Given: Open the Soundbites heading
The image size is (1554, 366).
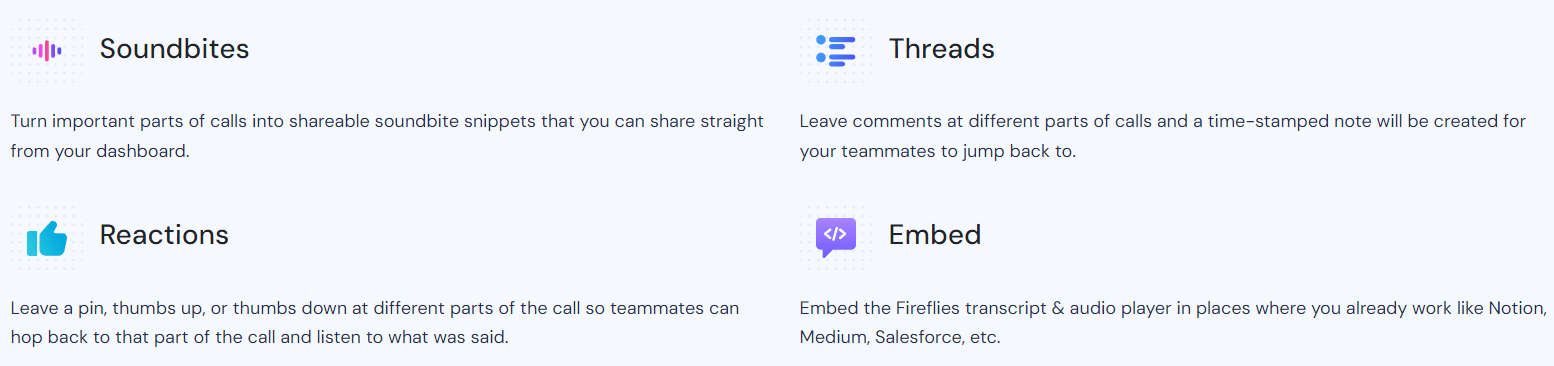Looking at the screenshot, I should pyautogui.click(x=174, y=49).
